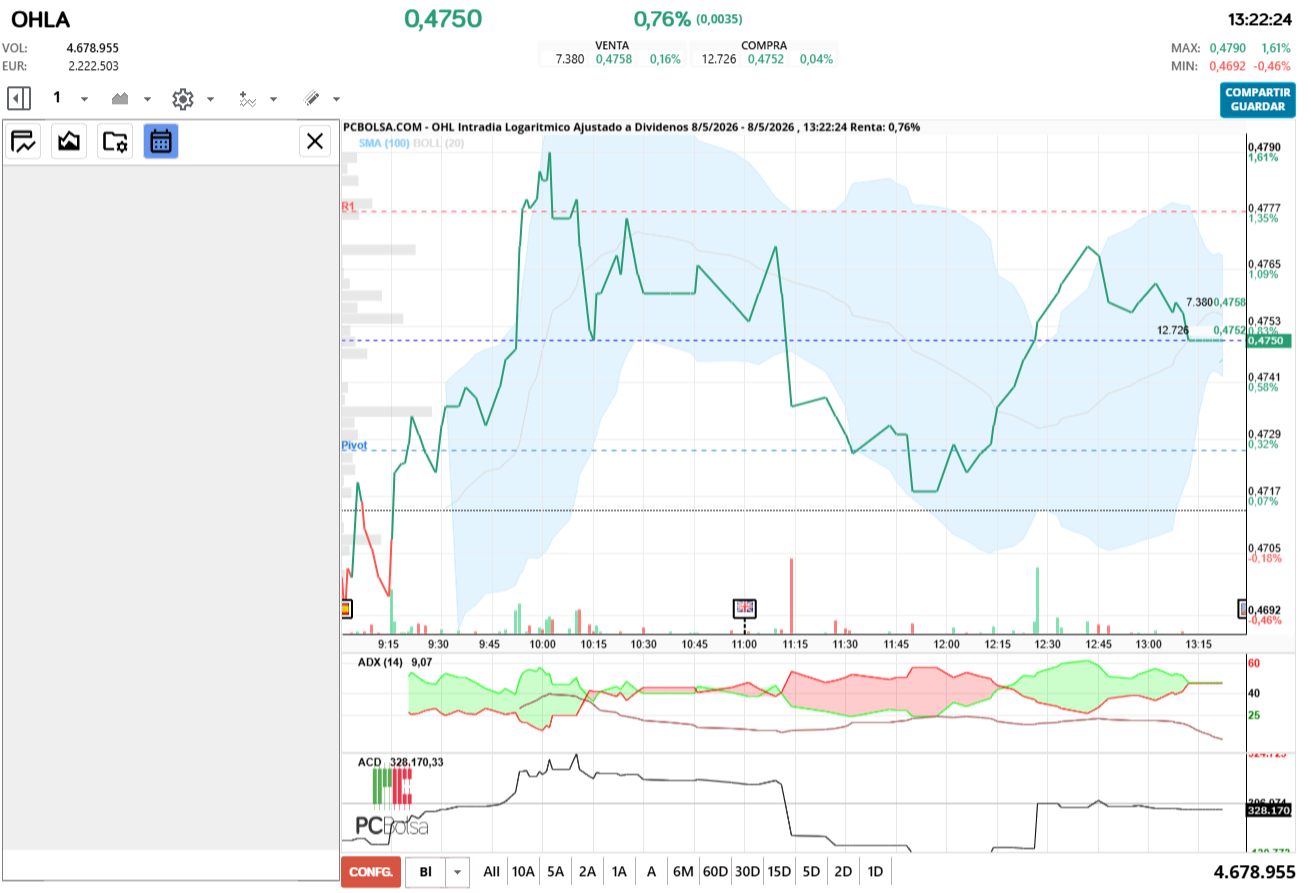The image size is (1311, 893).
Task: Select the drawing pencil tool
Action: pos(311,98)
